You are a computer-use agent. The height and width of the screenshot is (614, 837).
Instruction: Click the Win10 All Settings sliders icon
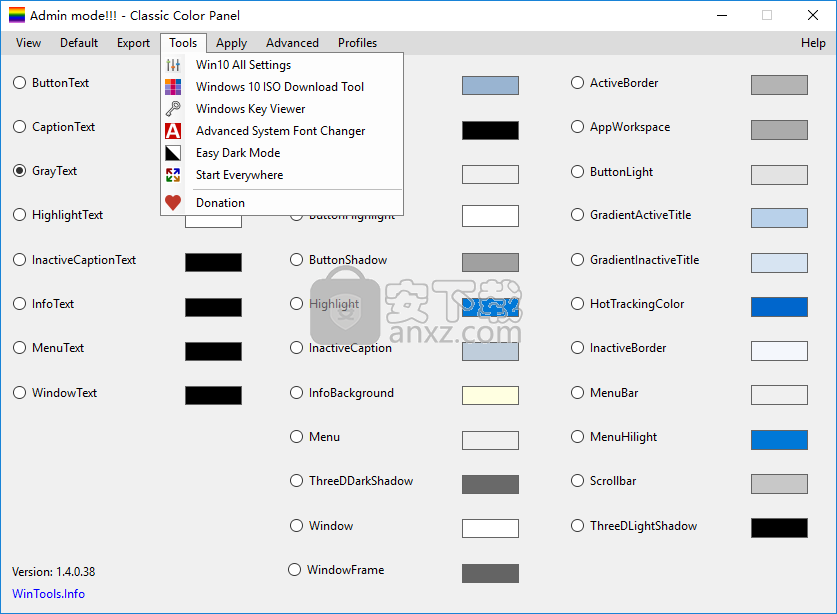[x=173, y=65]
